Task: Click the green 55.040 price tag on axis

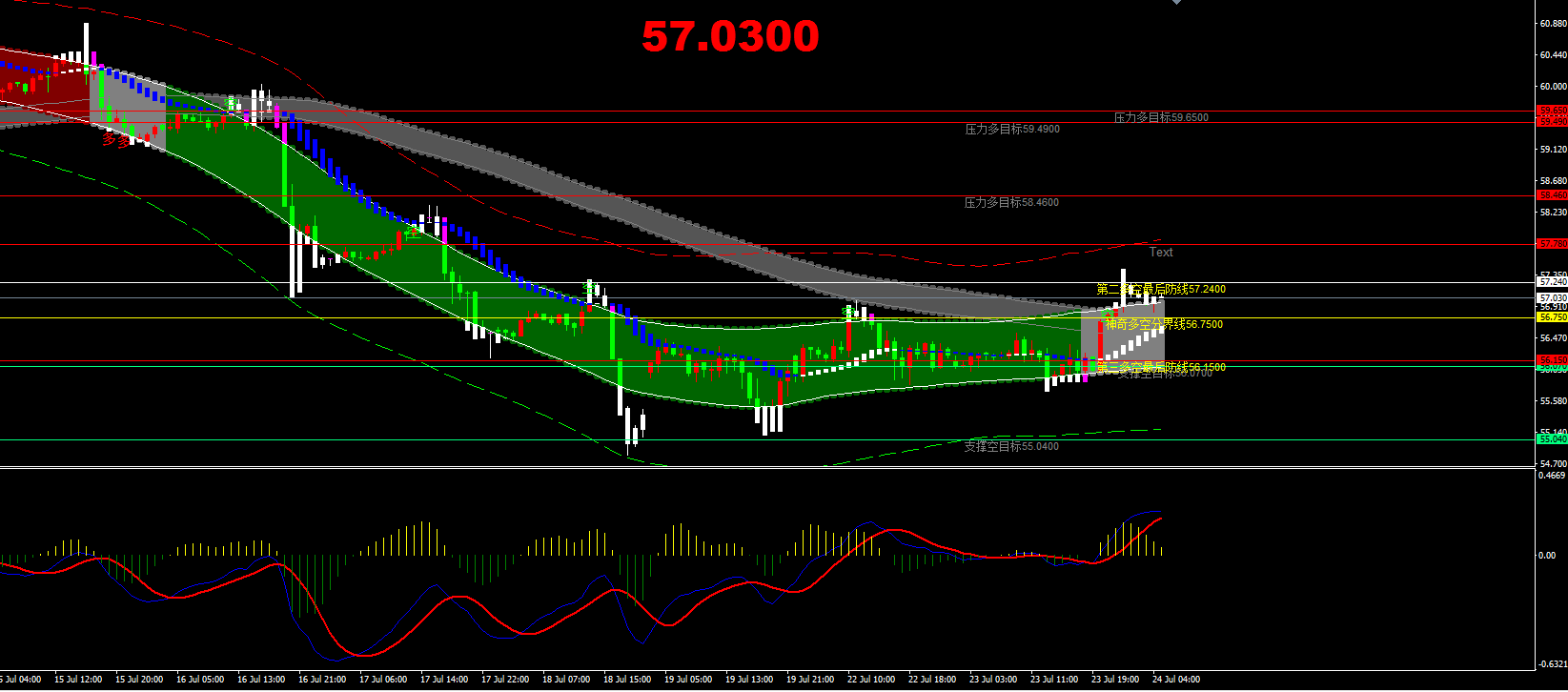Action: pos(1553,439)
